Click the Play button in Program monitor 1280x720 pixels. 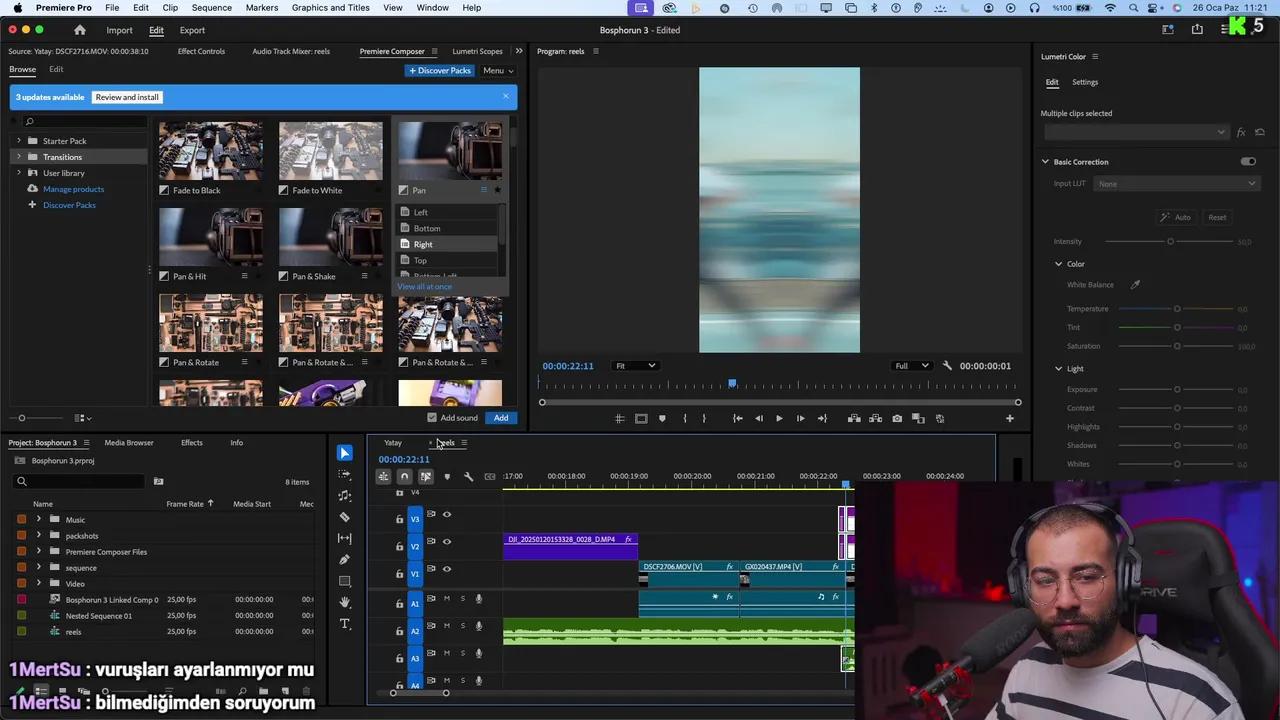coord(779,419)
